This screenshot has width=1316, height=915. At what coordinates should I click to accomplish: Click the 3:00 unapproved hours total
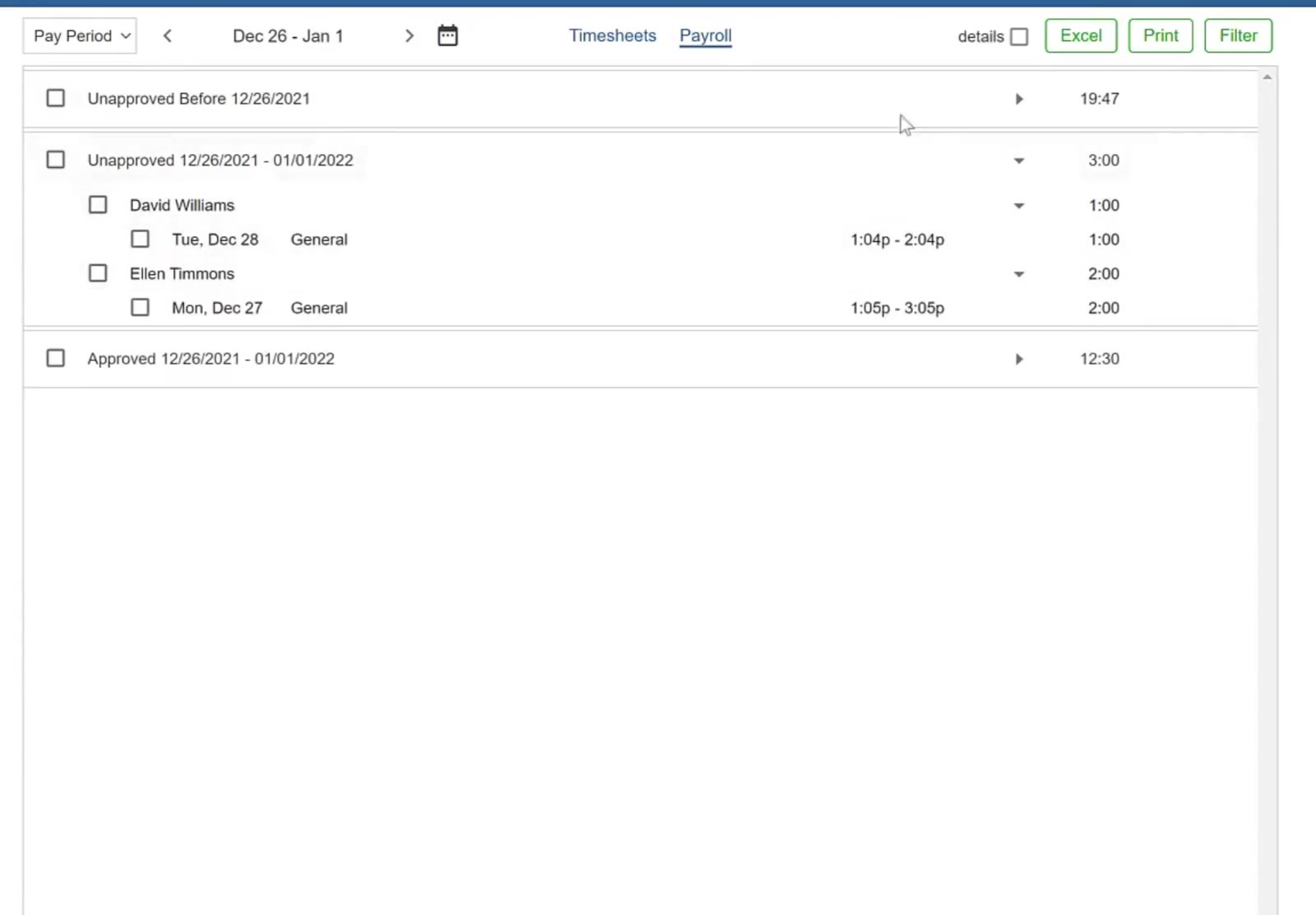pyautogui.click(x=1104, y=160)
